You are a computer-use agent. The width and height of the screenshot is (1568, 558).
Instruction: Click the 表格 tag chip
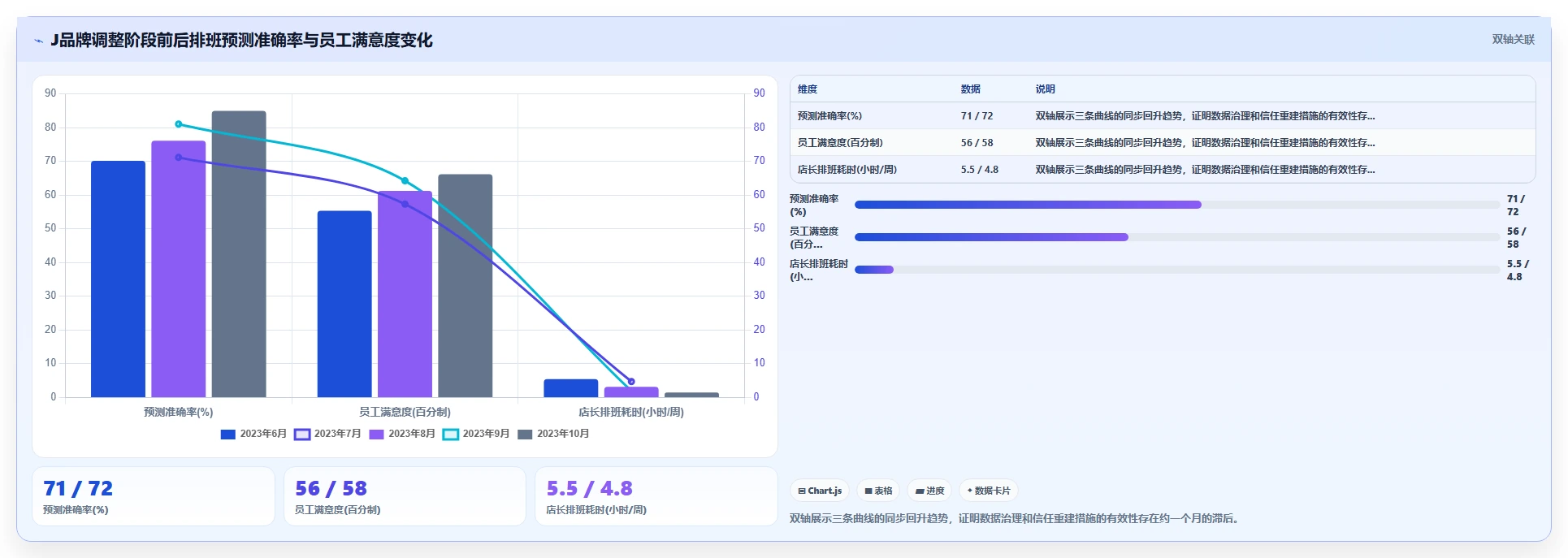click(878, 491)
